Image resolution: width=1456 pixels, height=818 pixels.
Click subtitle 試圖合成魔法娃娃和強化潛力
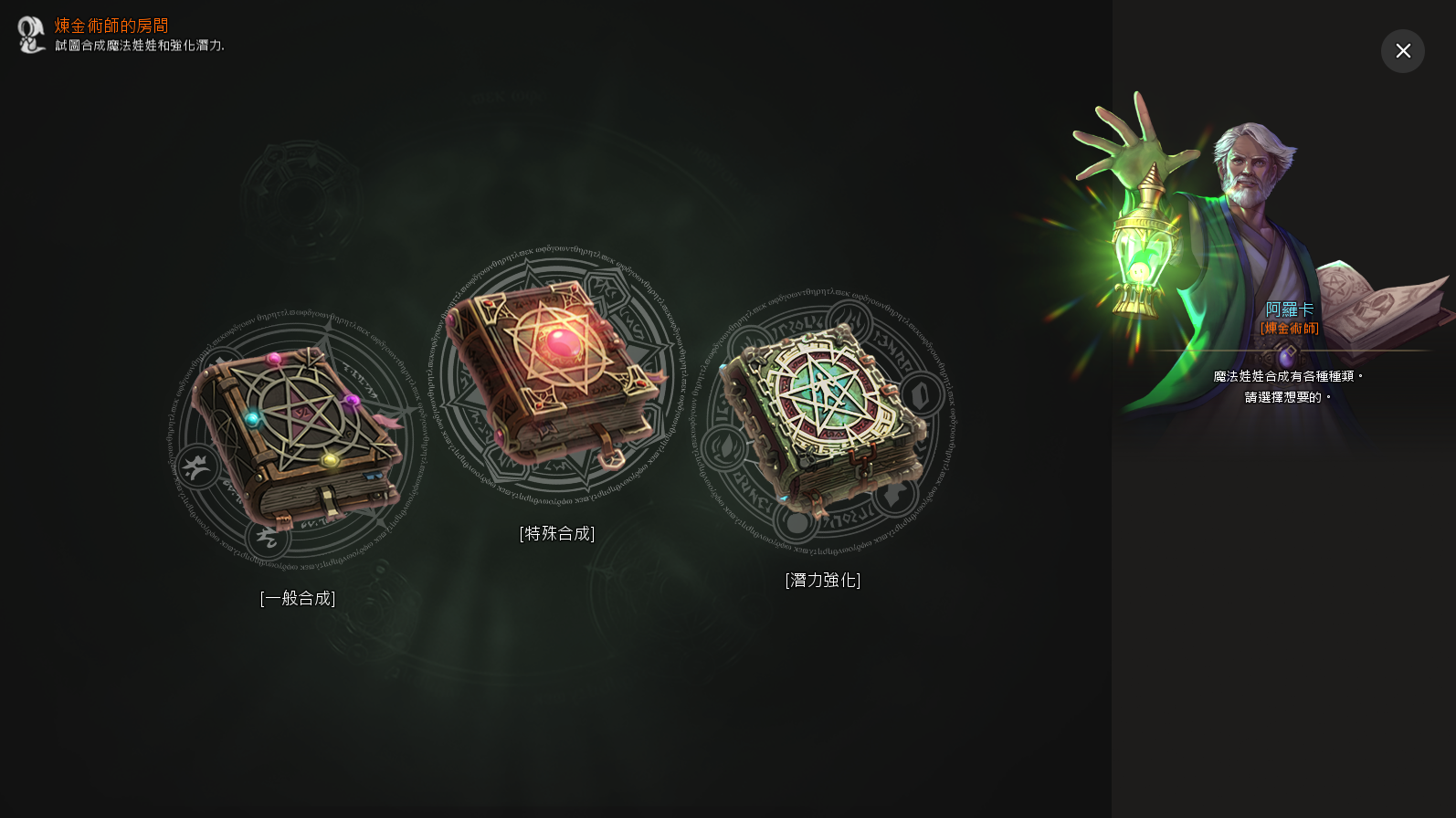click(x=140, y=46)
